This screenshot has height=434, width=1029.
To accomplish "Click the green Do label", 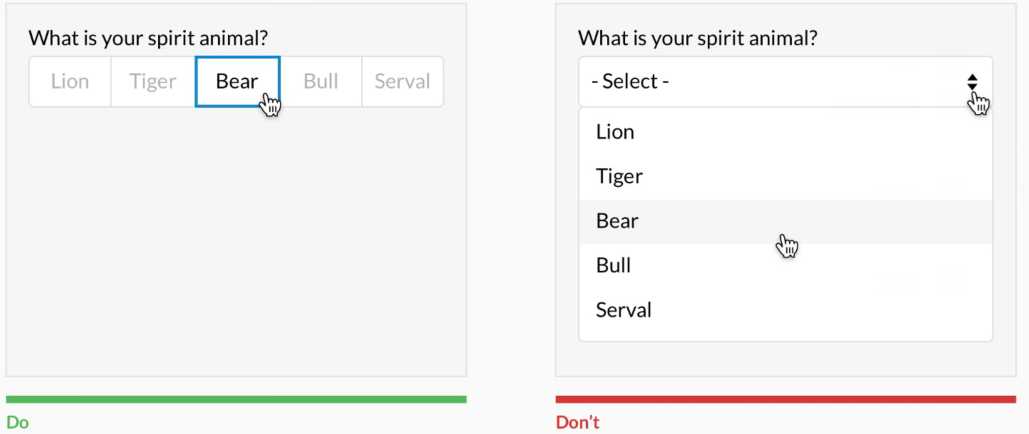I will point(18,422).
